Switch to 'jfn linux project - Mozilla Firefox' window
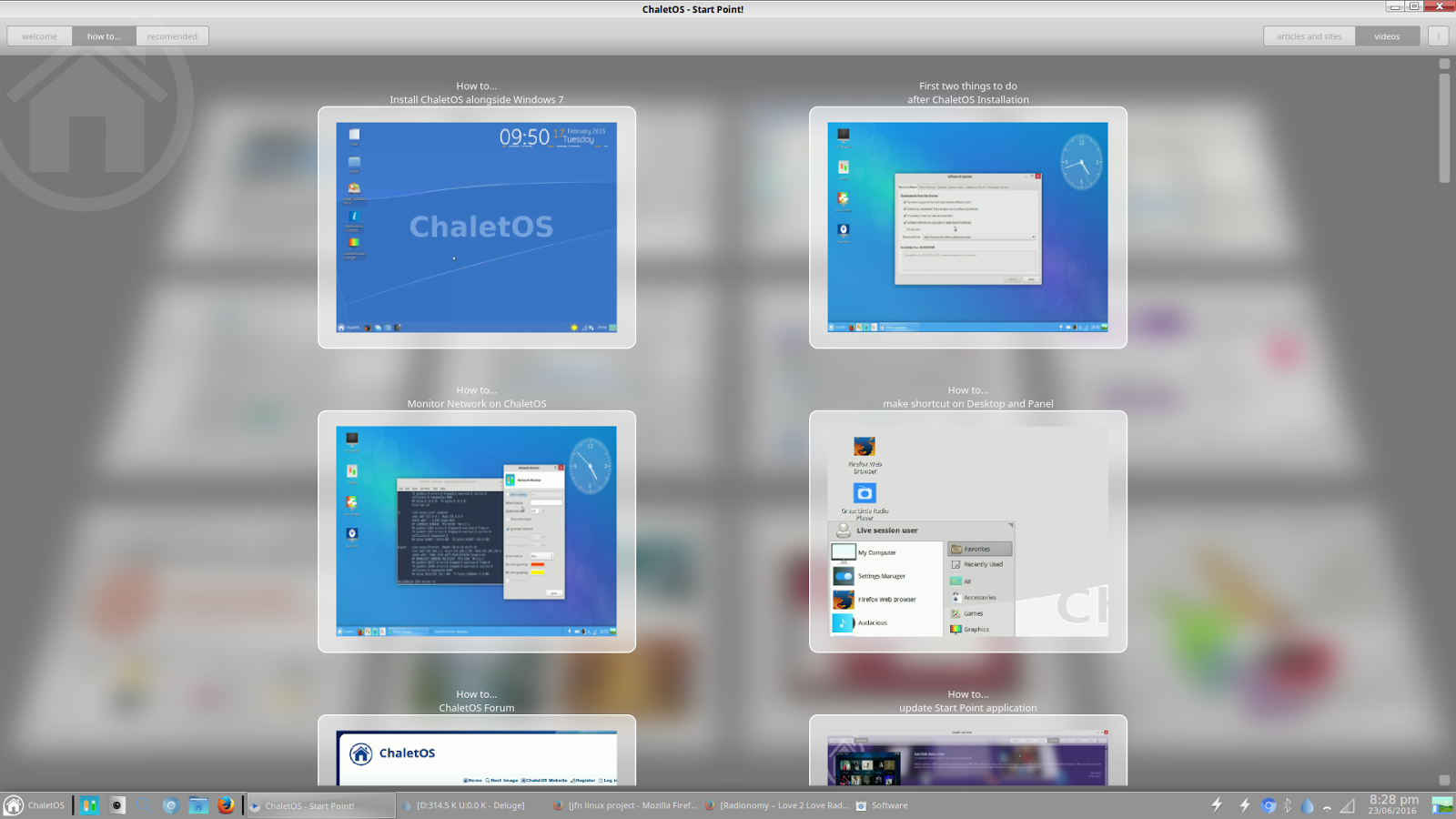 (x=624, y=805)
